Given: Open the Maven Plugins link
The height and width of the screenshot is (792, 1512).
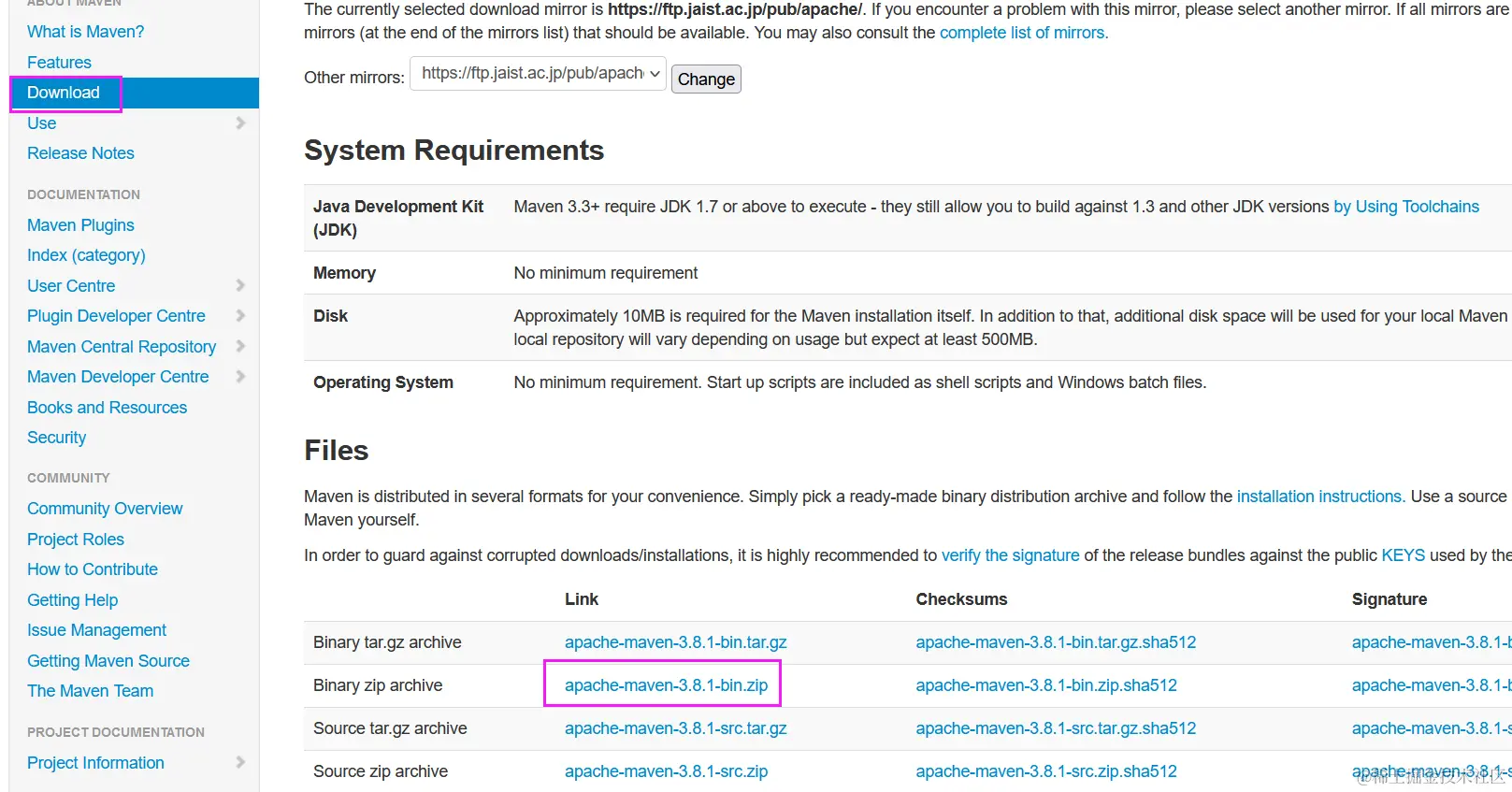Looking at the screenshot, I should [x=80, y=225].
